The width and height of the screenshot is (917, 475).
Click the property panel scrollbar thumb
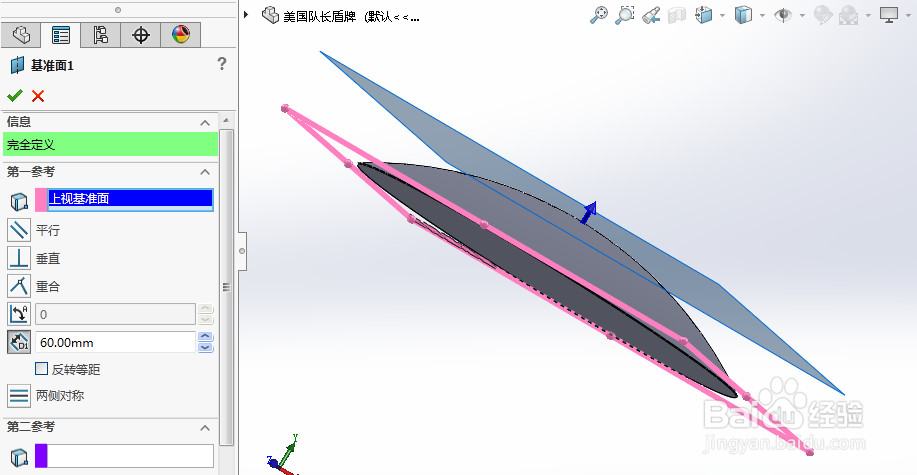226,287
